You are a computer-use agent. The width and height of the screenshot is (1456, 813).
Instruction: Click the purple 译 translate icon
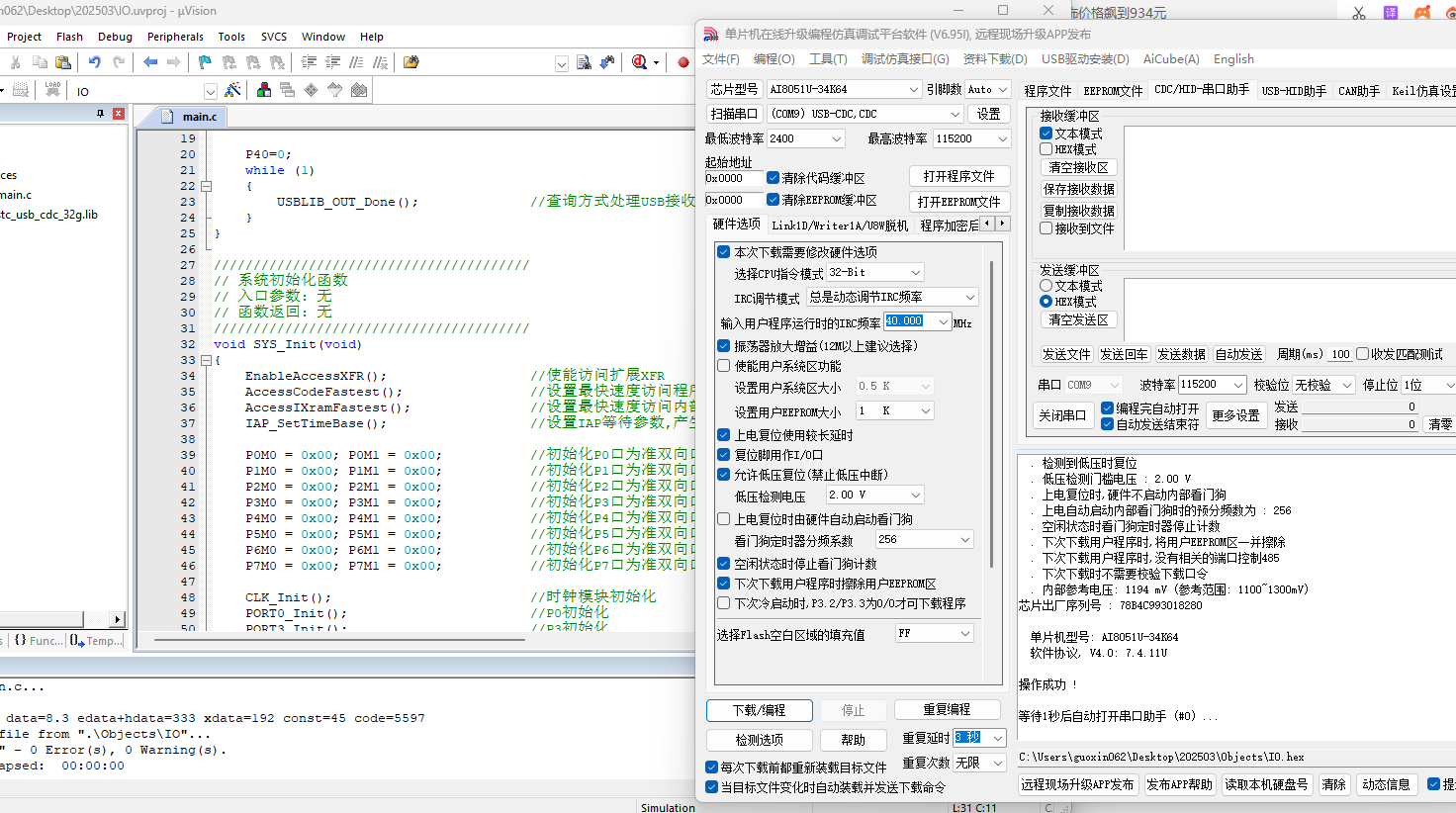(1391, 13)
